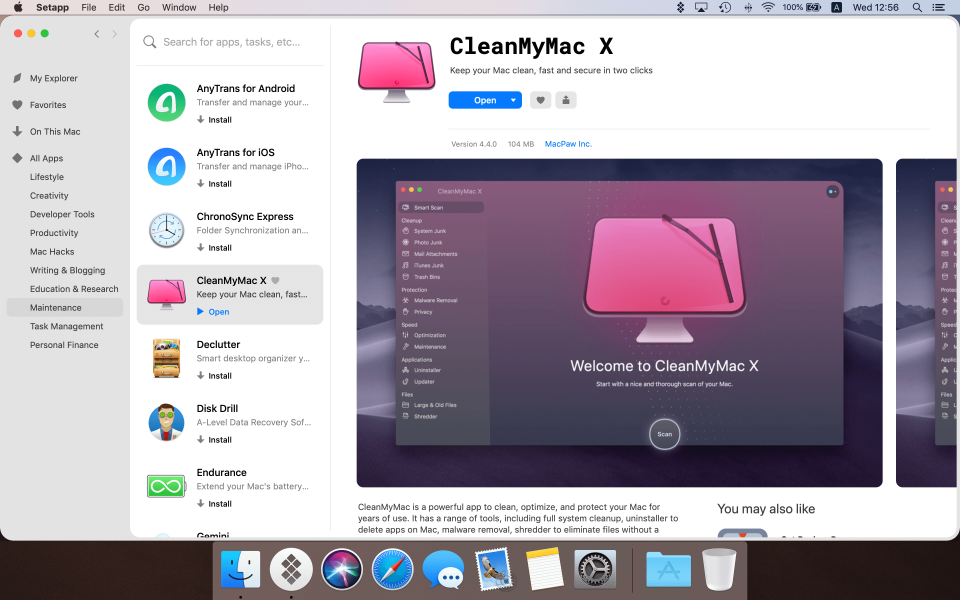Select the Declutter app icon

coord(166,358)
